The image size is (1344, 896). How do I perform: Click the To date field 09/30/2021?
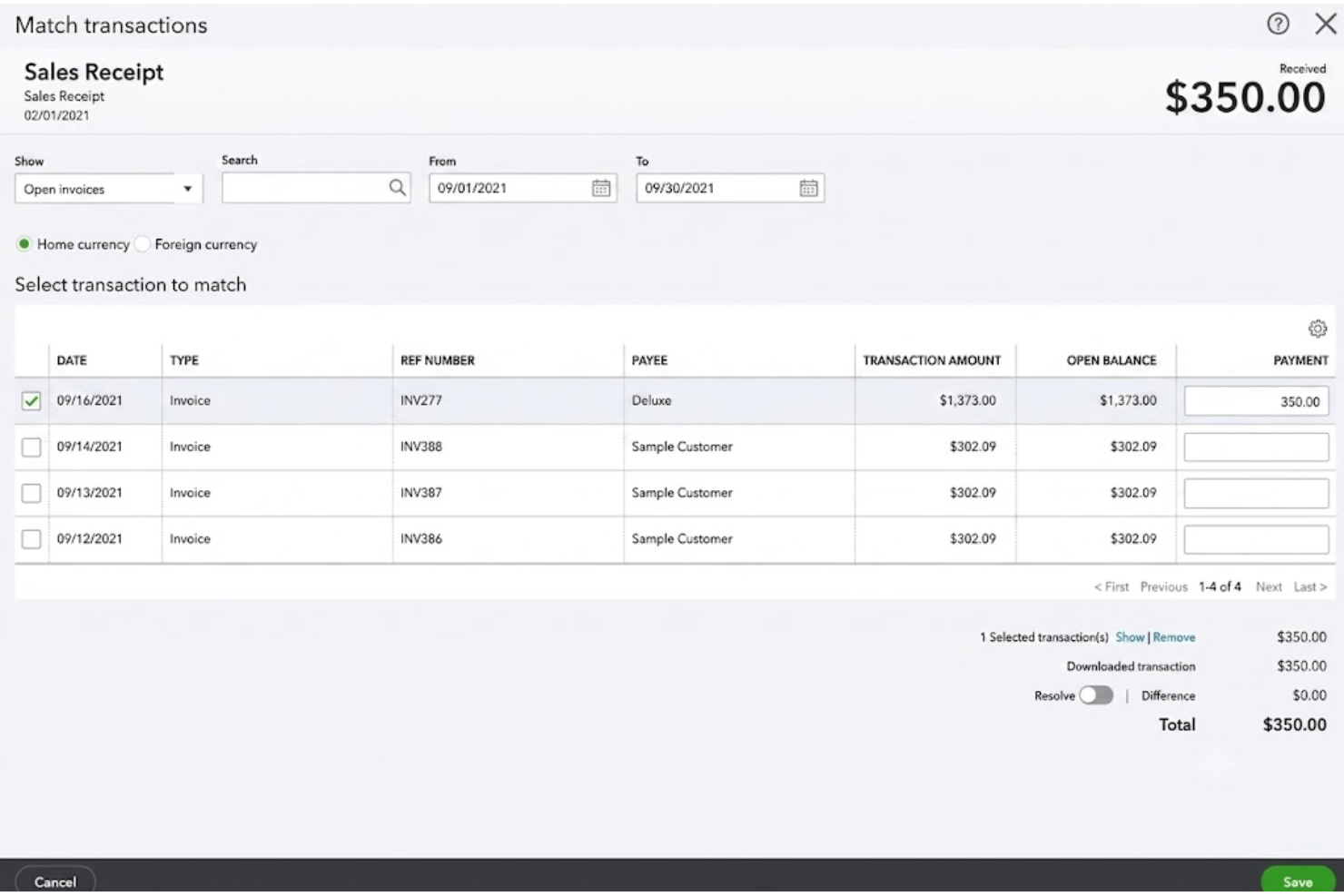point(729,188)
